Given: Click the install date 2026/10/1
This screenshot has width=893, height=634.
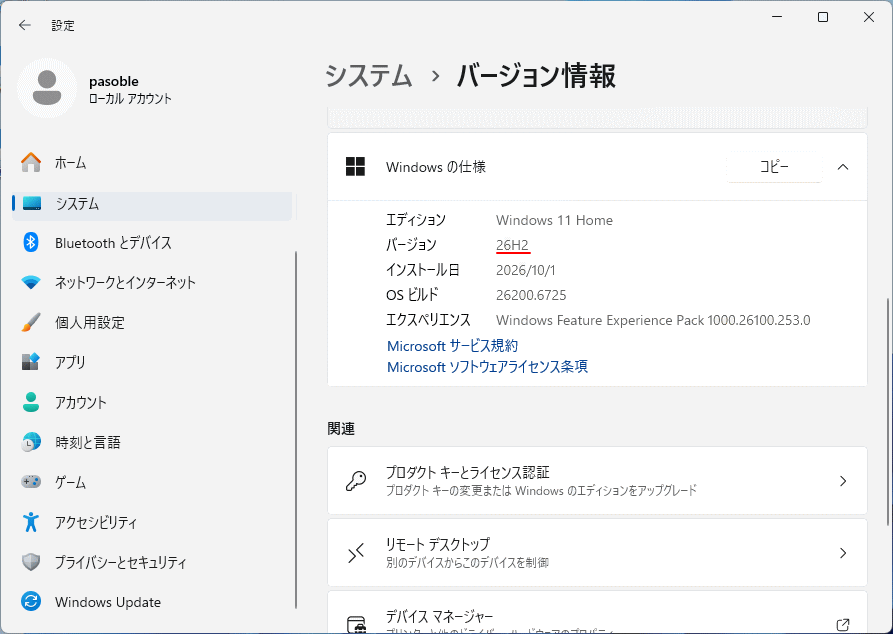Looking at the screenshot, I should coord(526,270).
